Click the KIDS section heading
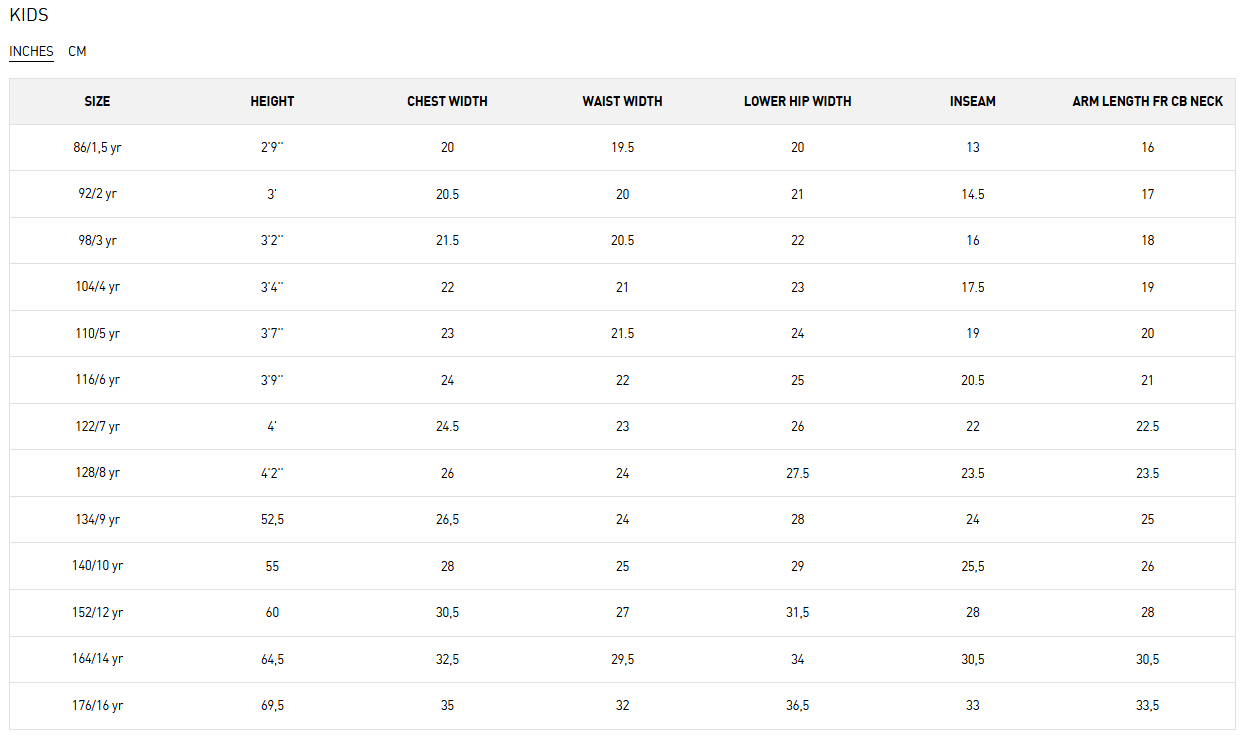The image size is (1243, 737). [x=29, y=15]
